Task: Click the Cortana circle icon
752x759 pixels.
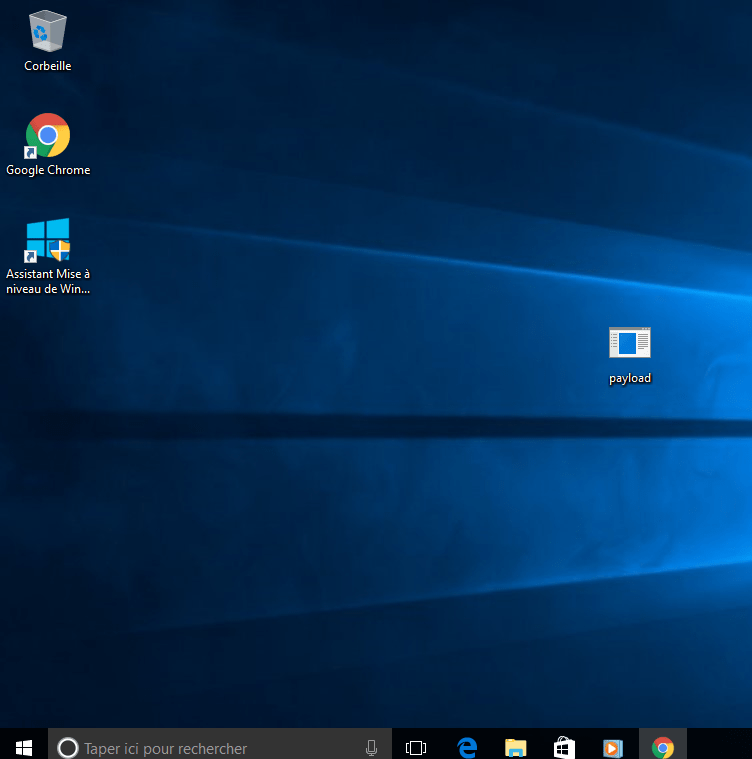Action: (68, 747)
